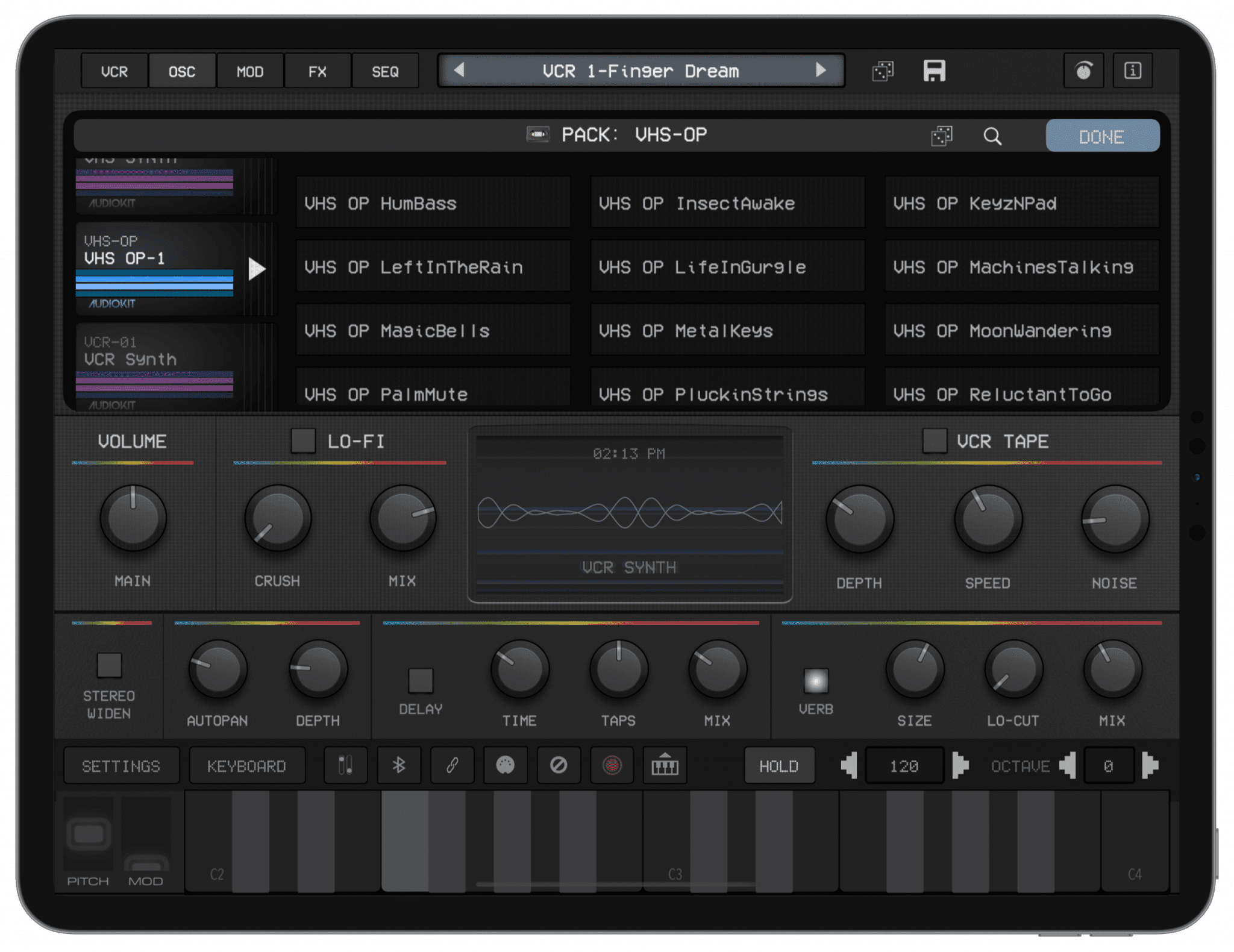
Task: Open the search magnifier in pack browser
Action: [992, 136]
